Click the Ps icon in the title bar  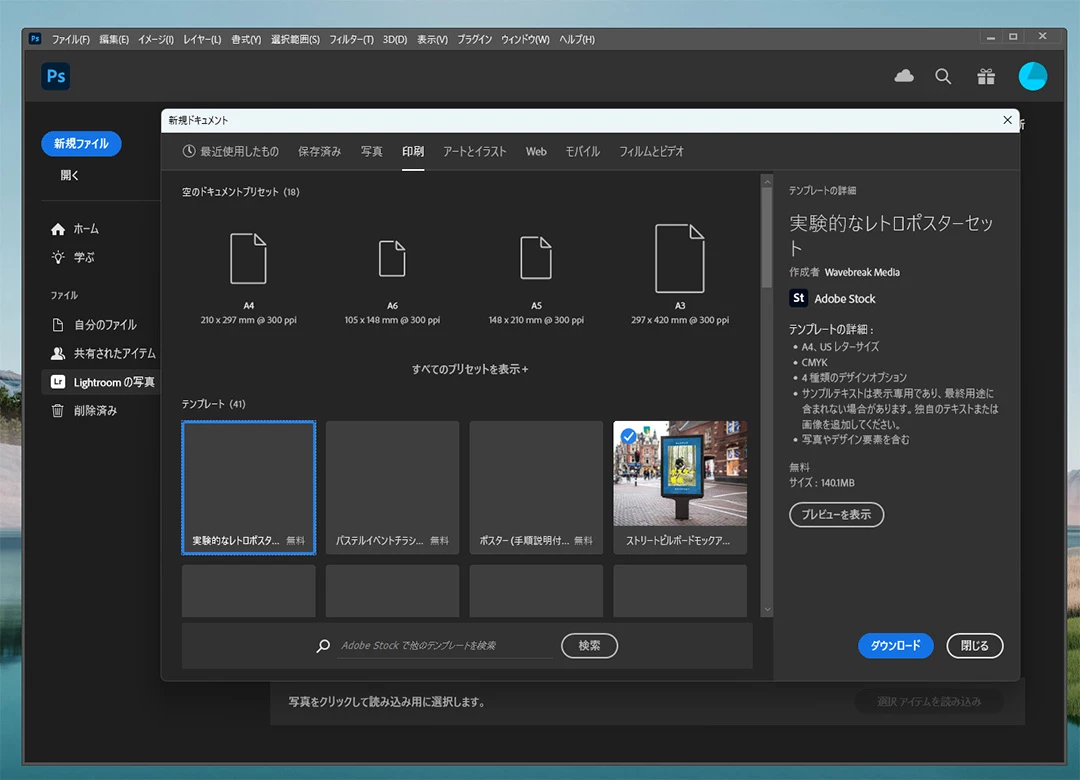pyautogui.click(x=35, y=39)
